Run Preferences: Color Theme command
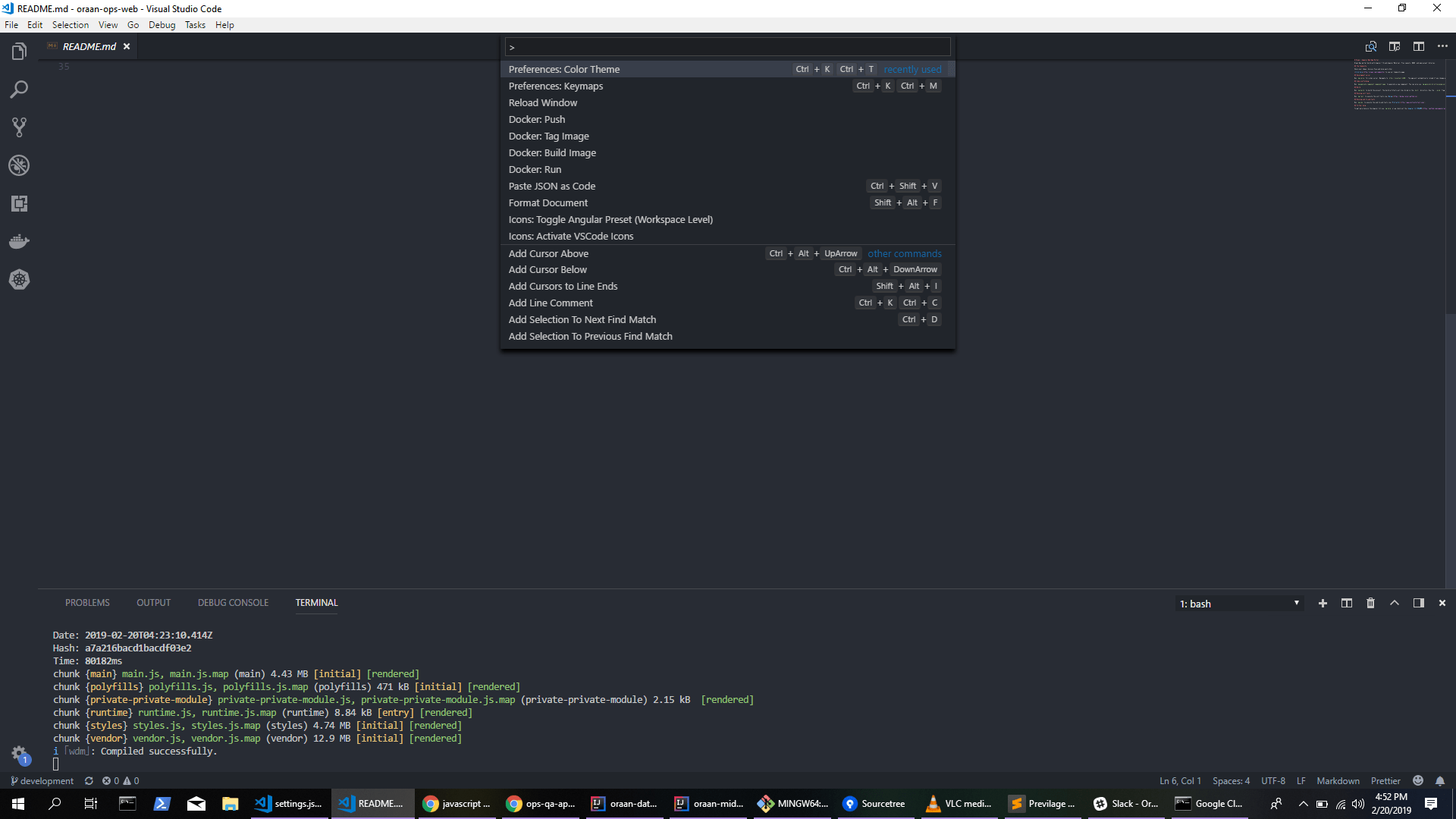This screenshot has width=1456, height=819. point(564,69)
